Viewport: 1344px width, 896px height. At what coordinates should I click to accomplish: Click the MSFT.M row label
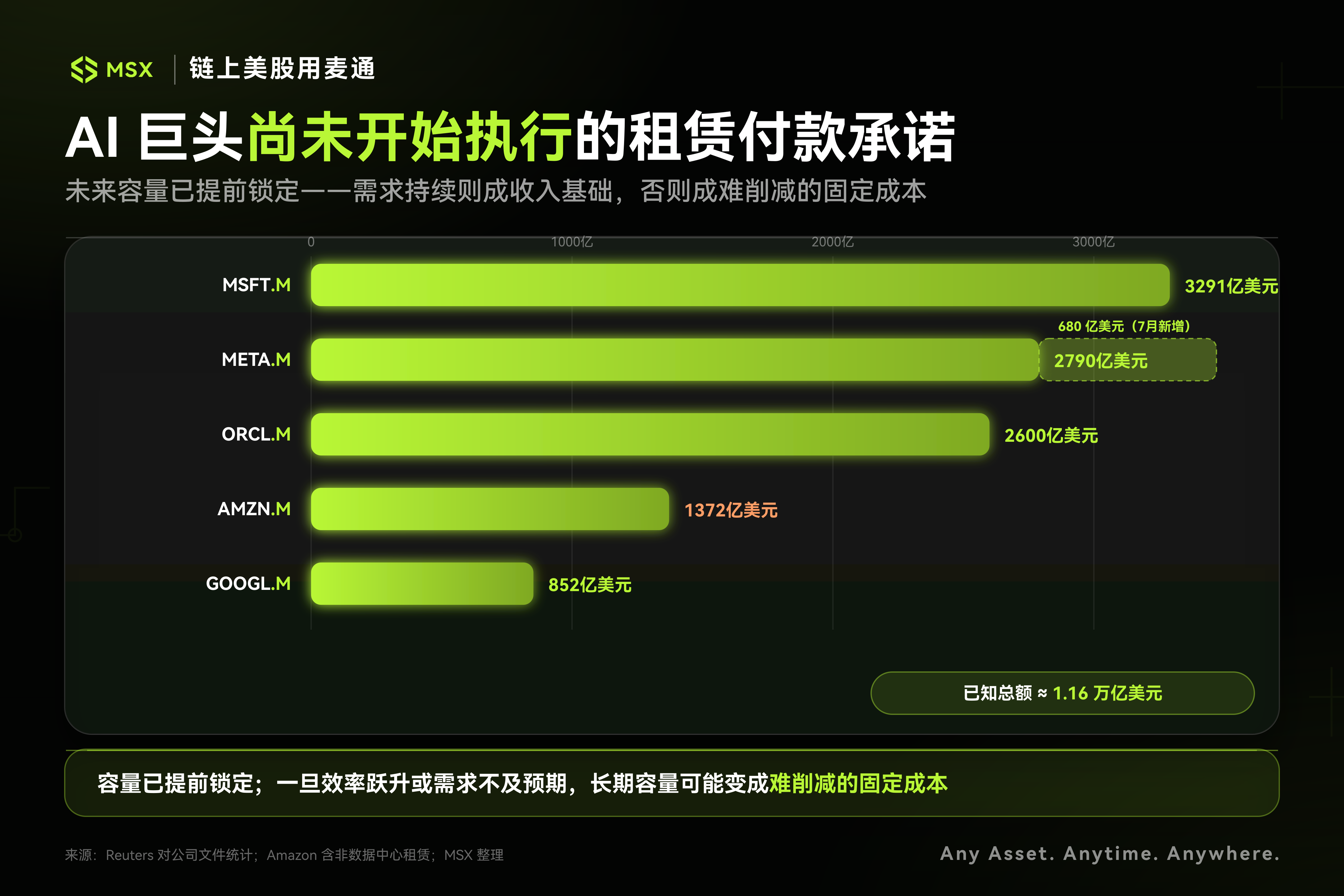coord(257,285)
